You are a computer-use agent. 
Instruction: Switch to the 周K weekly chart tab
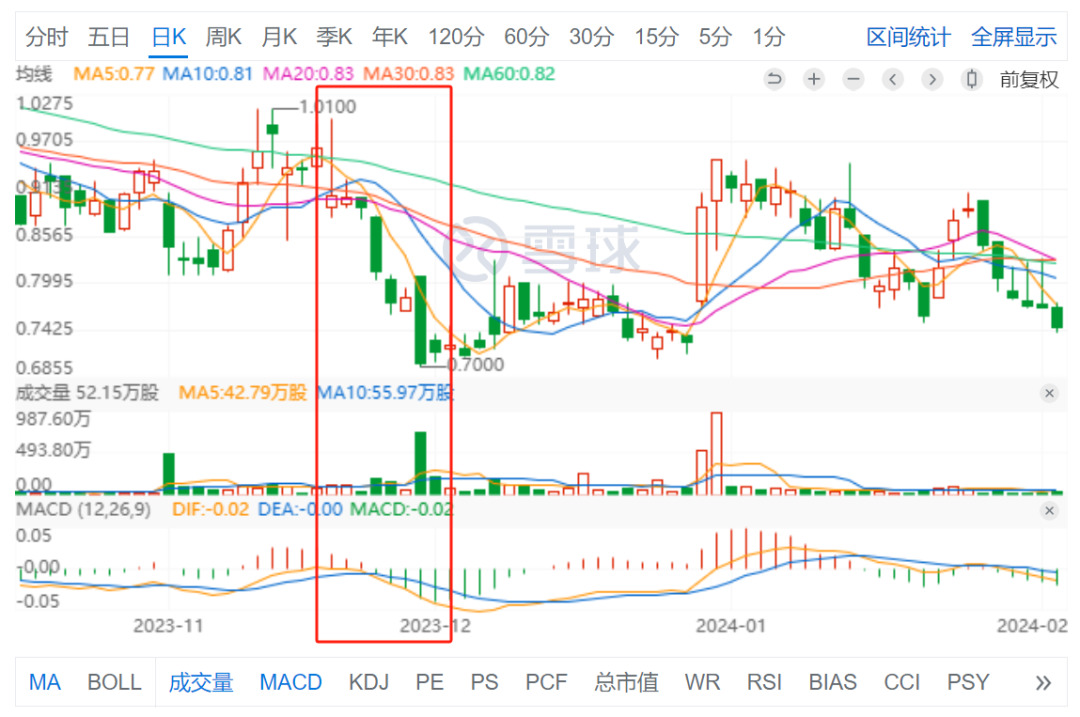click(x=224, y=37)
